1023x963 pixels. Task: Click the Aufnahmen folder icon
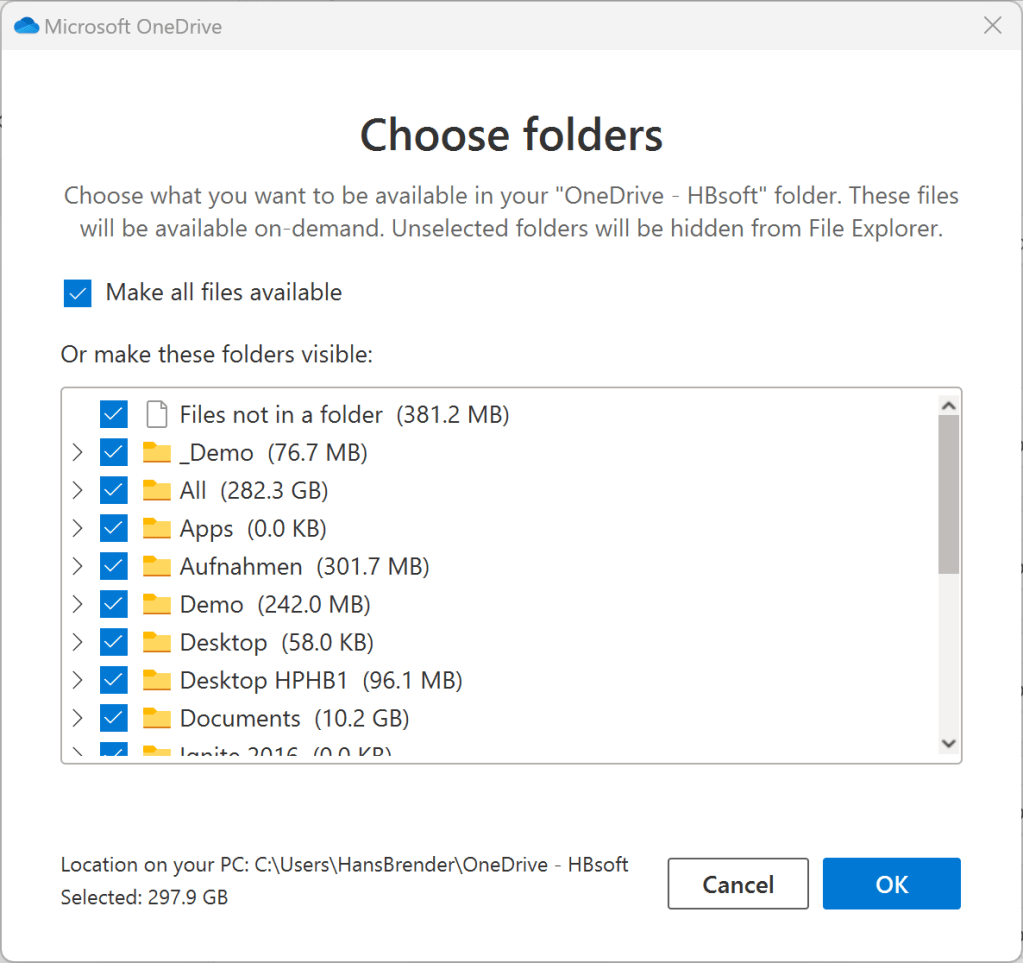click(x=156, y=566)
